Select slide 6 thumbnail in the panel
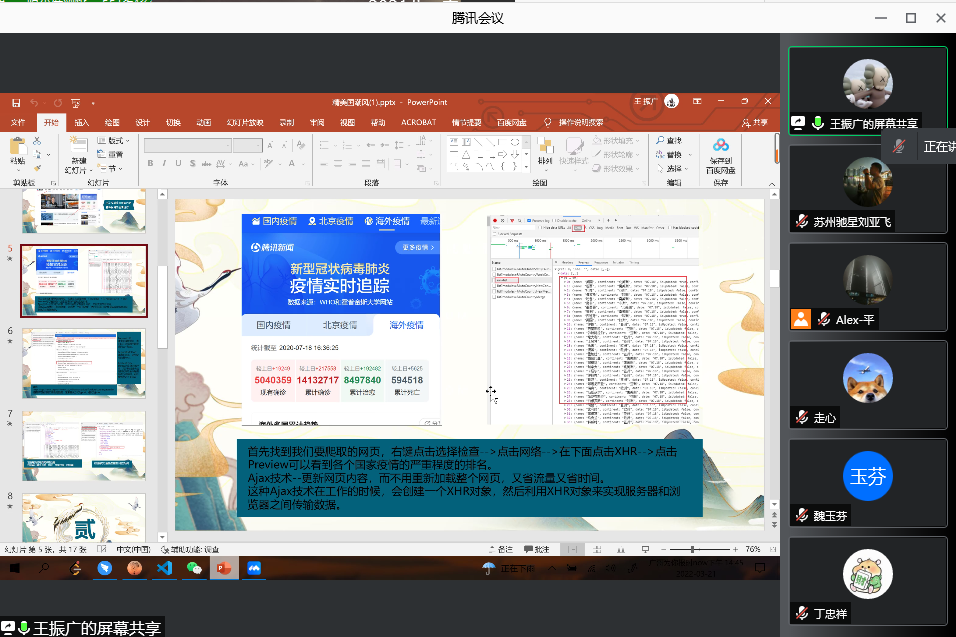Screen dimensions: 956x637 pos(83,363)
